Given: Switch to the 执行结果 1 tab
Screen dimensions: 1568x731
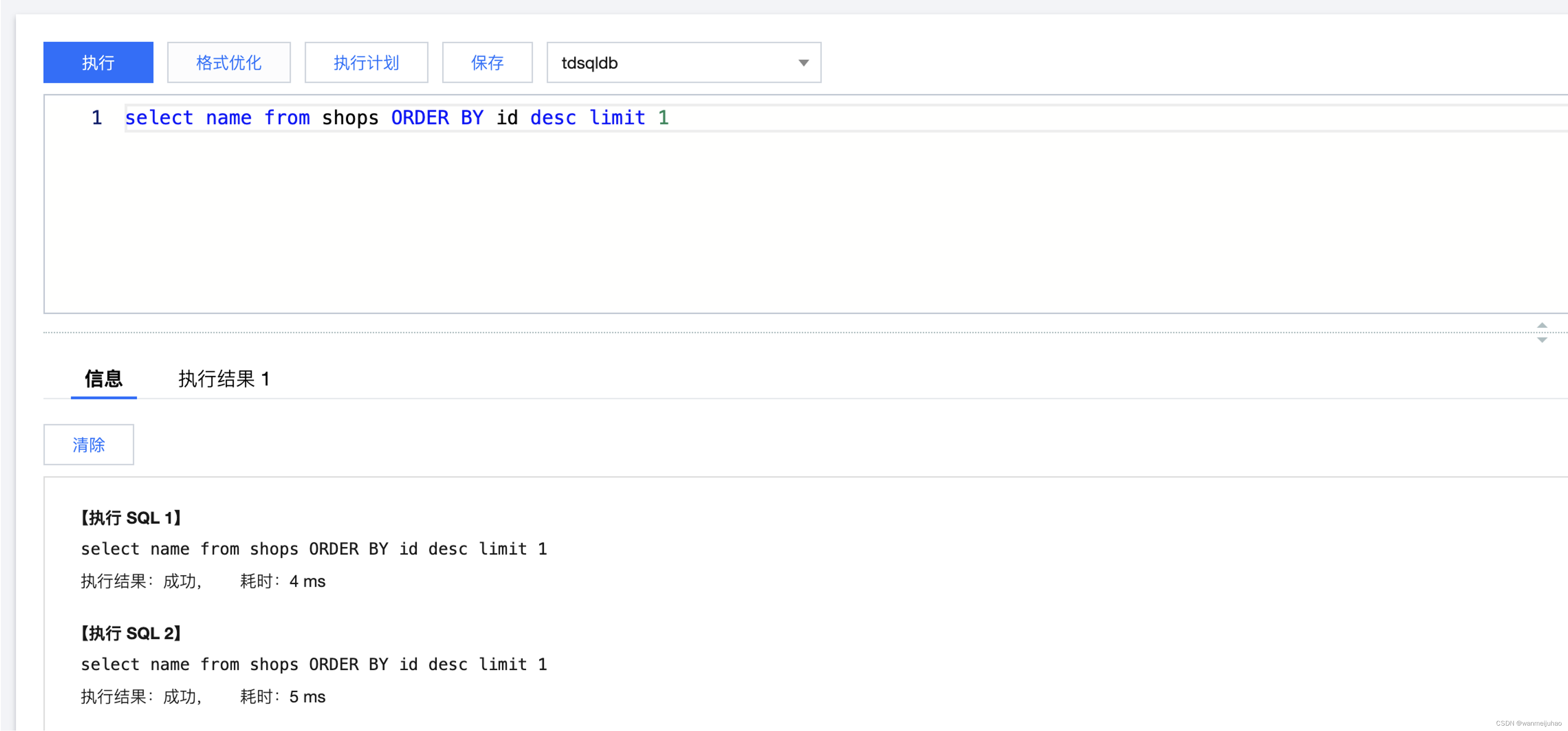Looking at the screenshot, I should pos(223,379).
